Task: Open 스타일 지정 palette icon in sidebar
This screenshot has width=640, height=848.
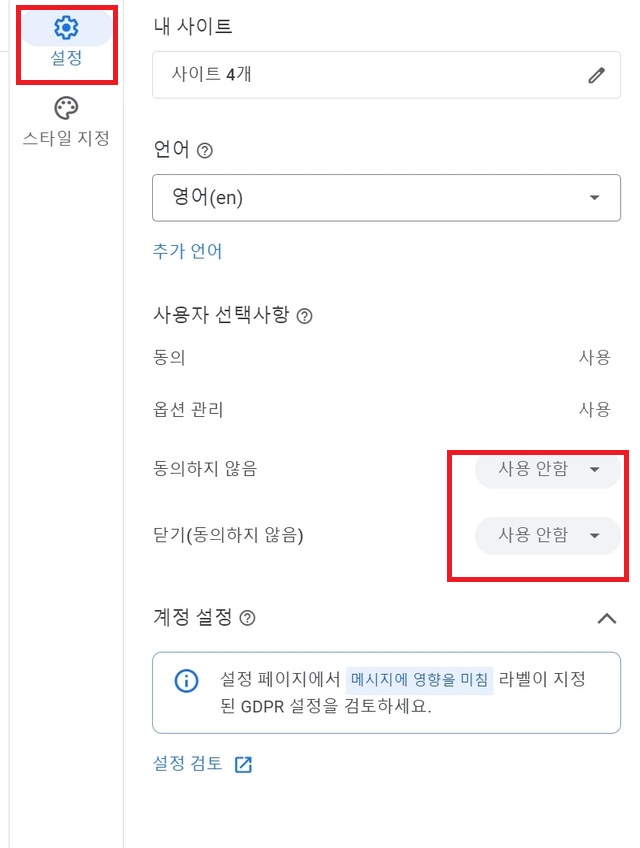Action: 64,108
